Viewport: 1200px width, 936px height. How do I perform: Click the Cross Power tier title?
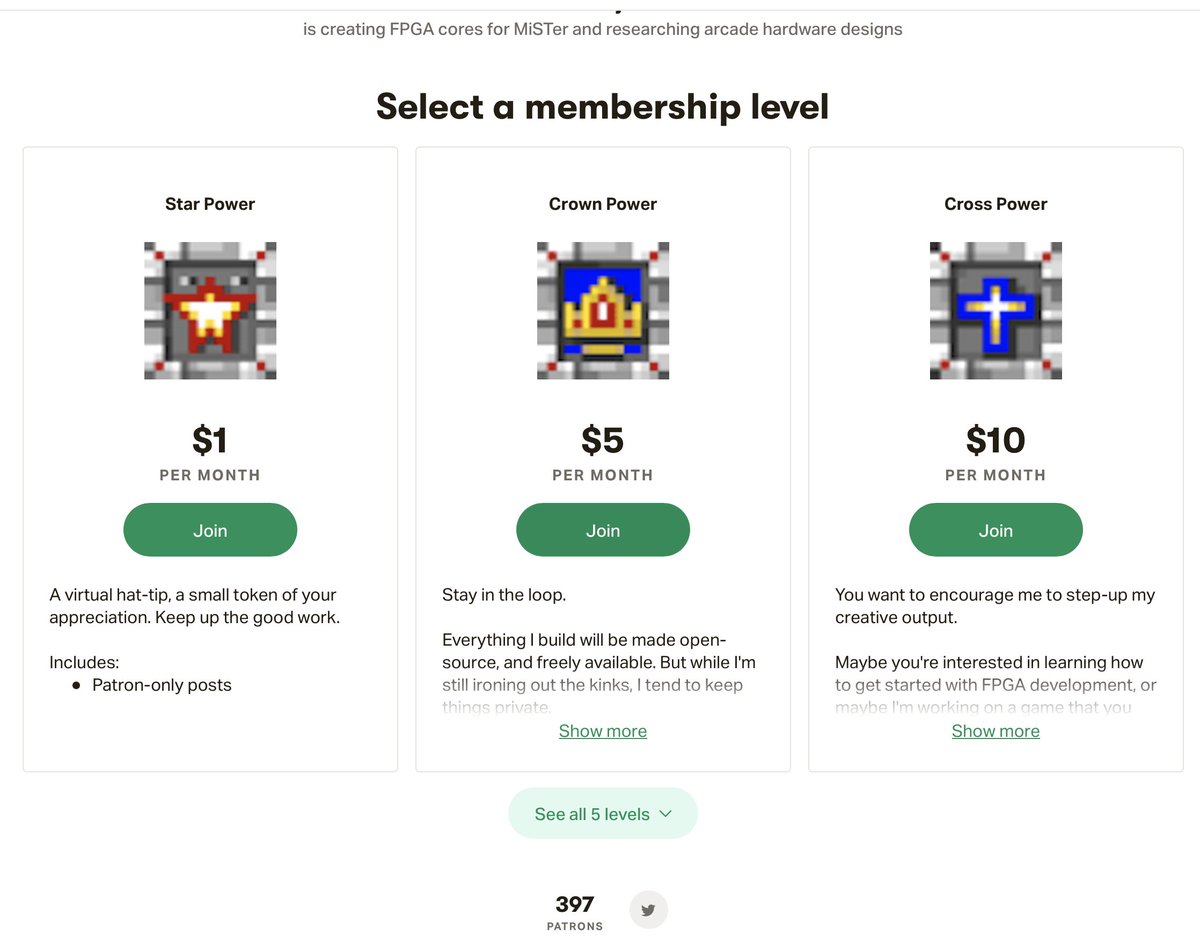click(x=996, y=204)
